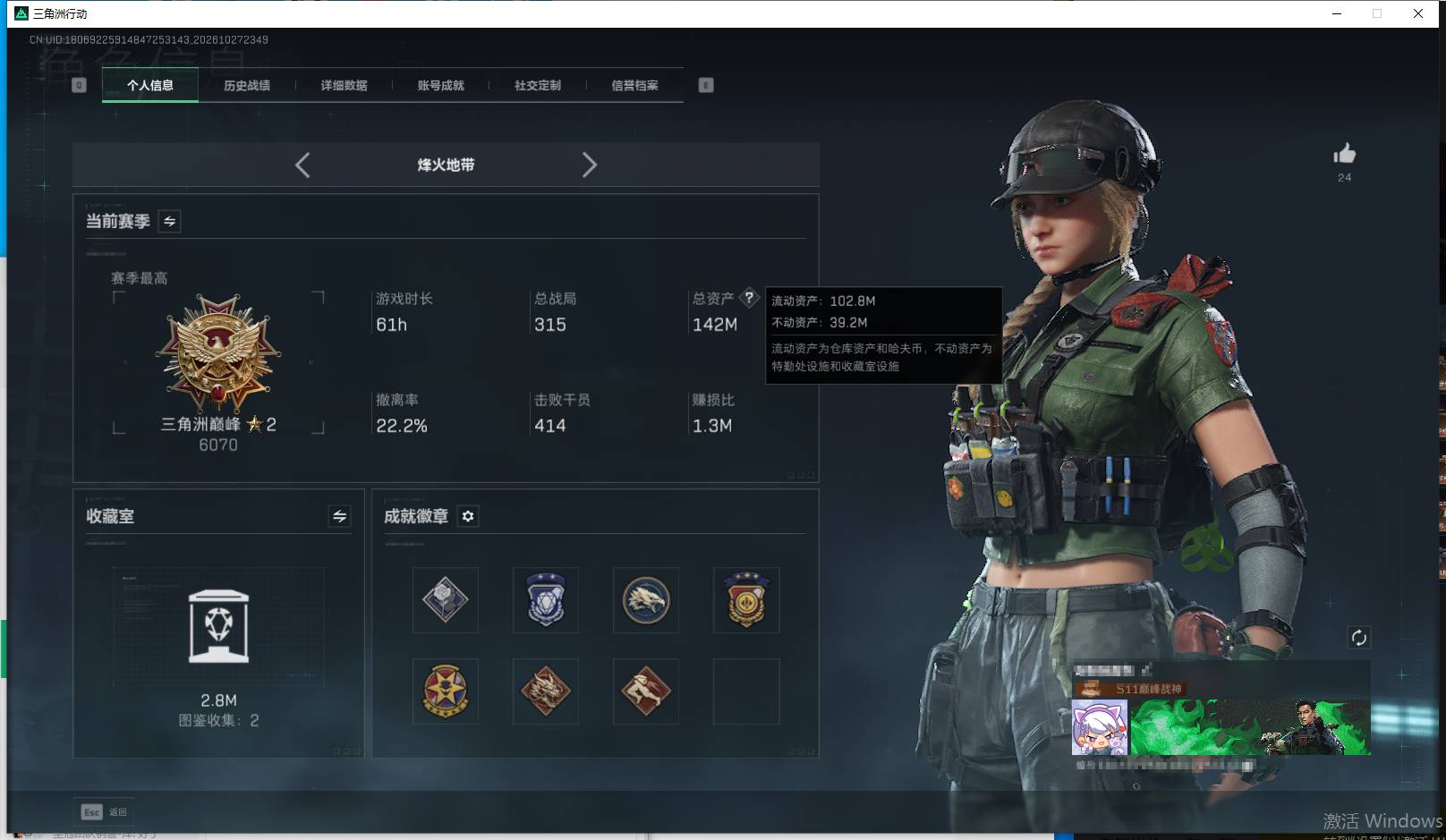1446x840 pixels.
Task: Click the 三角洲巅峰 rank emblem
Action: point(218,353)
